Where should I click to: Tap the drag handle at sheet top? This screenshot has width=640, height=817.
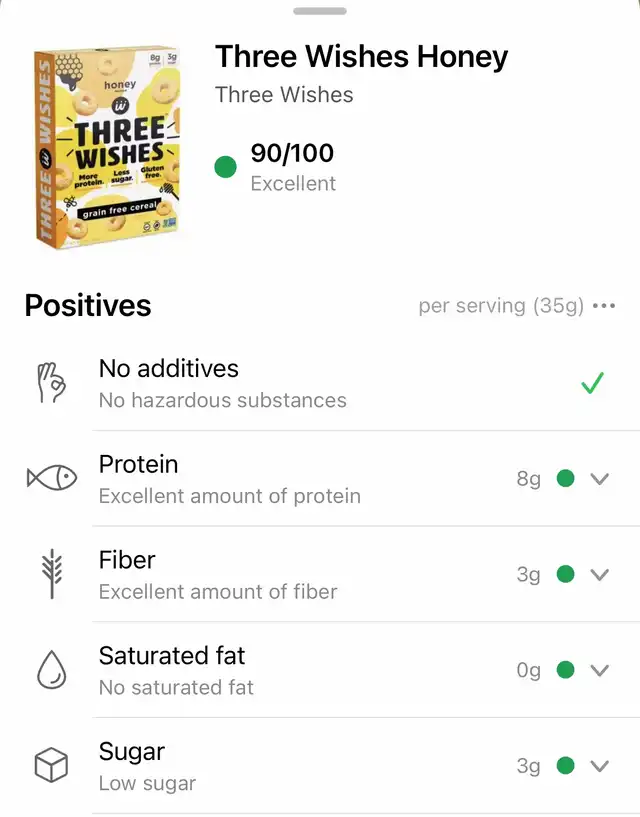(319, 11)
